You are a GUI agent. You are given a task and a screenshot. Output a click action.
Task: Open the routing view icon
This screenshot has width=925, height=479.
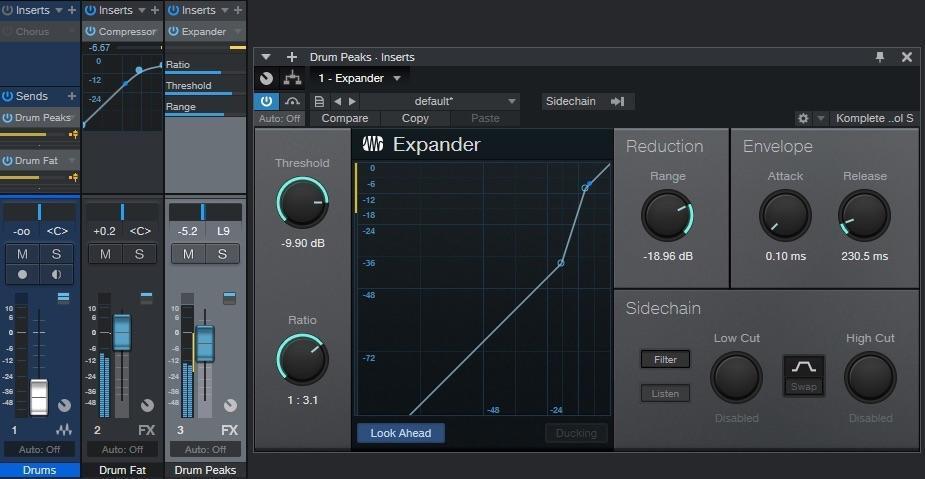(x=293, y=78)
